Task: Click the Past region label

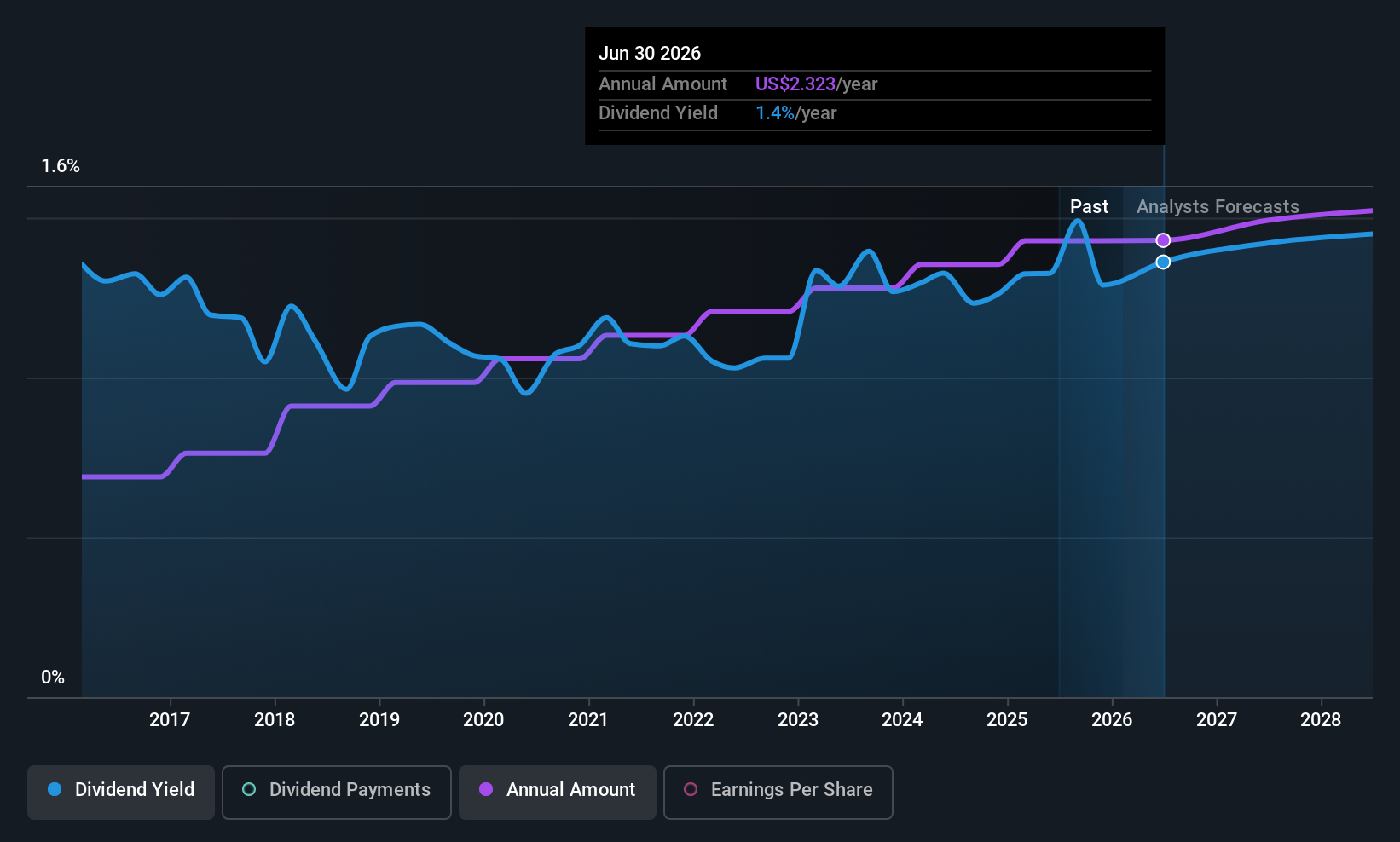Action: [x=1089, y=206]
